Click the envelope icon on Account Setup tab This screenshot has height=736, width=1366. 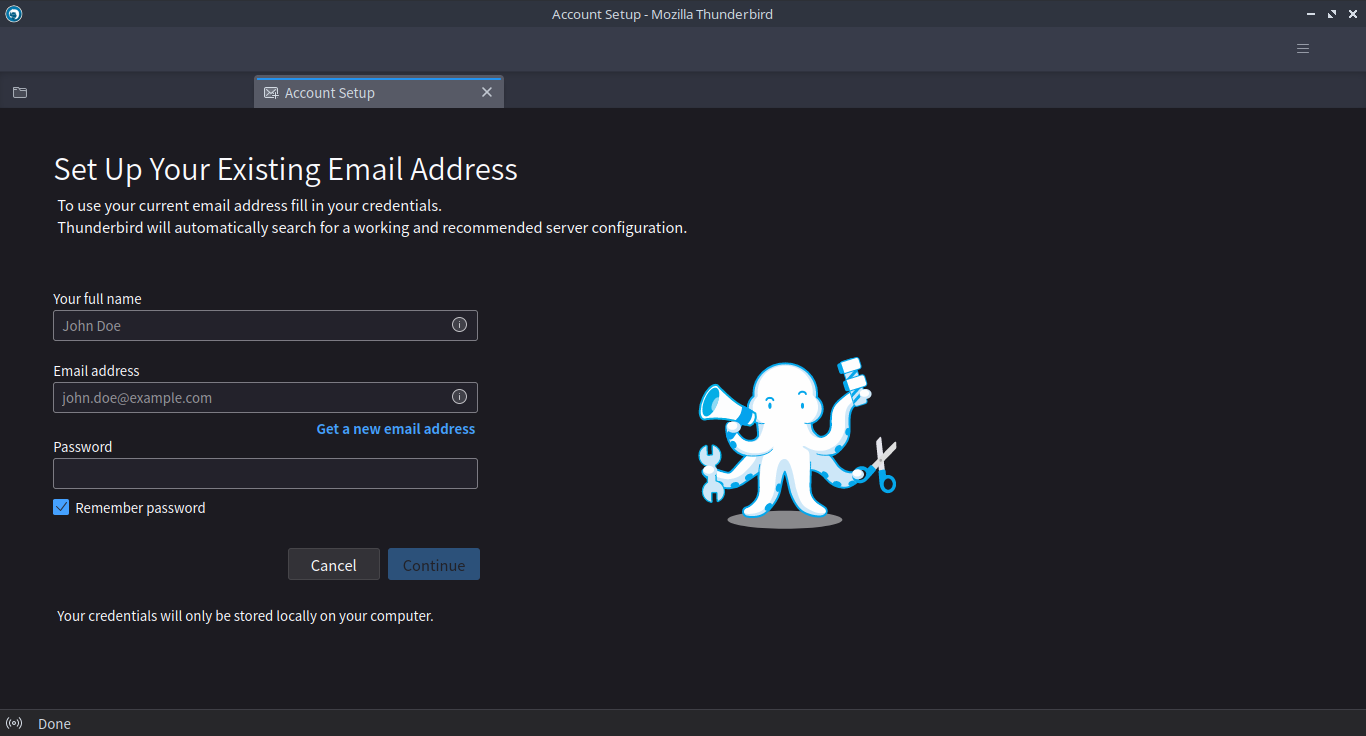pyautogui.click(x=271, y=93)
